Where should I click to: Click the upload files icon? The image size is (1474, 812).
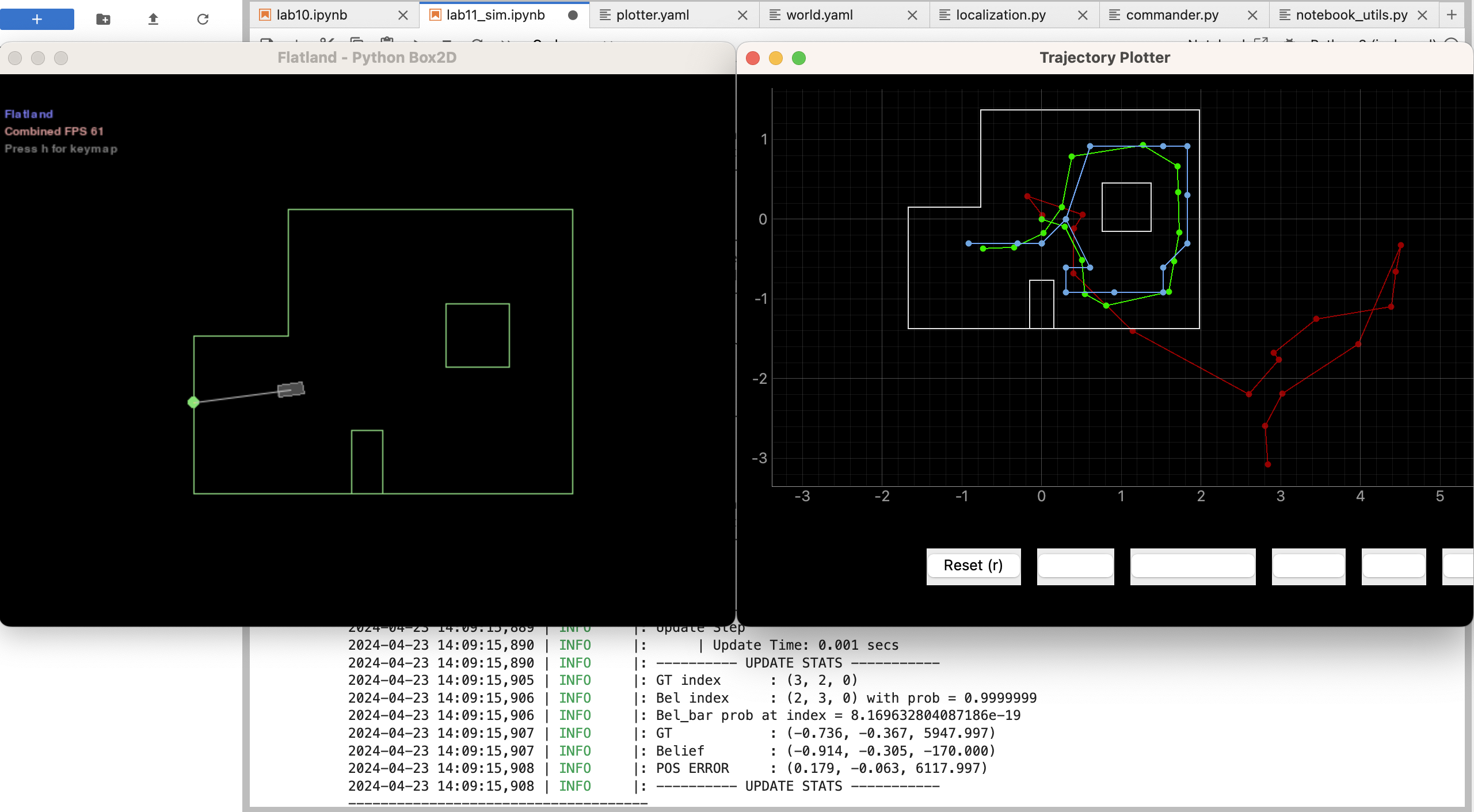pos(153,19)
